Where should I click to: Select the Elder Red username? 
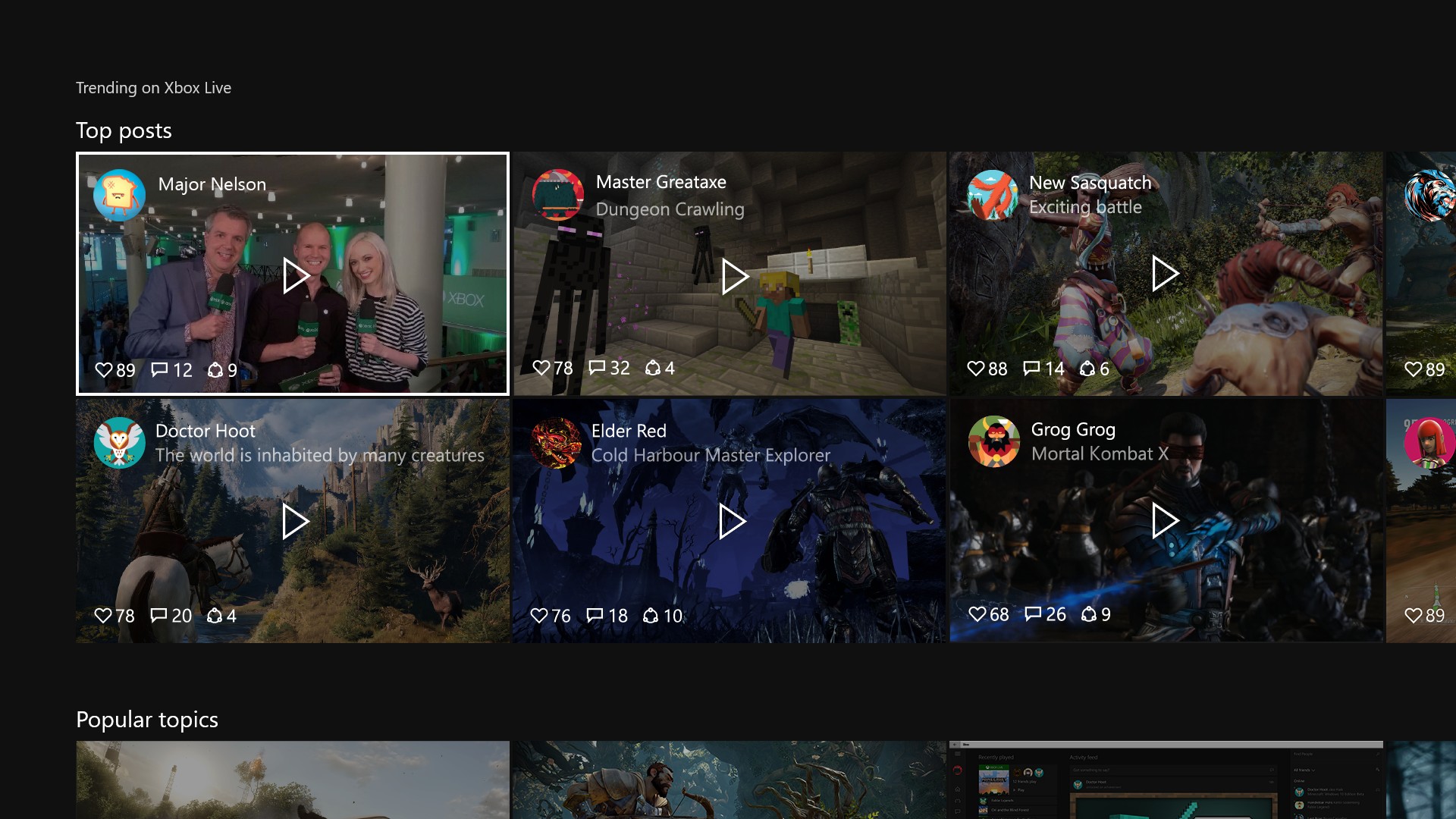coord(629,431)
